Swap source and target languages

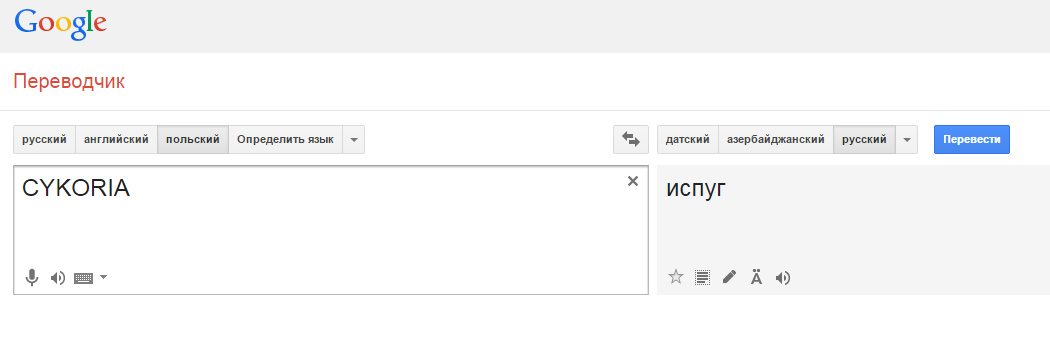point(631,139)
